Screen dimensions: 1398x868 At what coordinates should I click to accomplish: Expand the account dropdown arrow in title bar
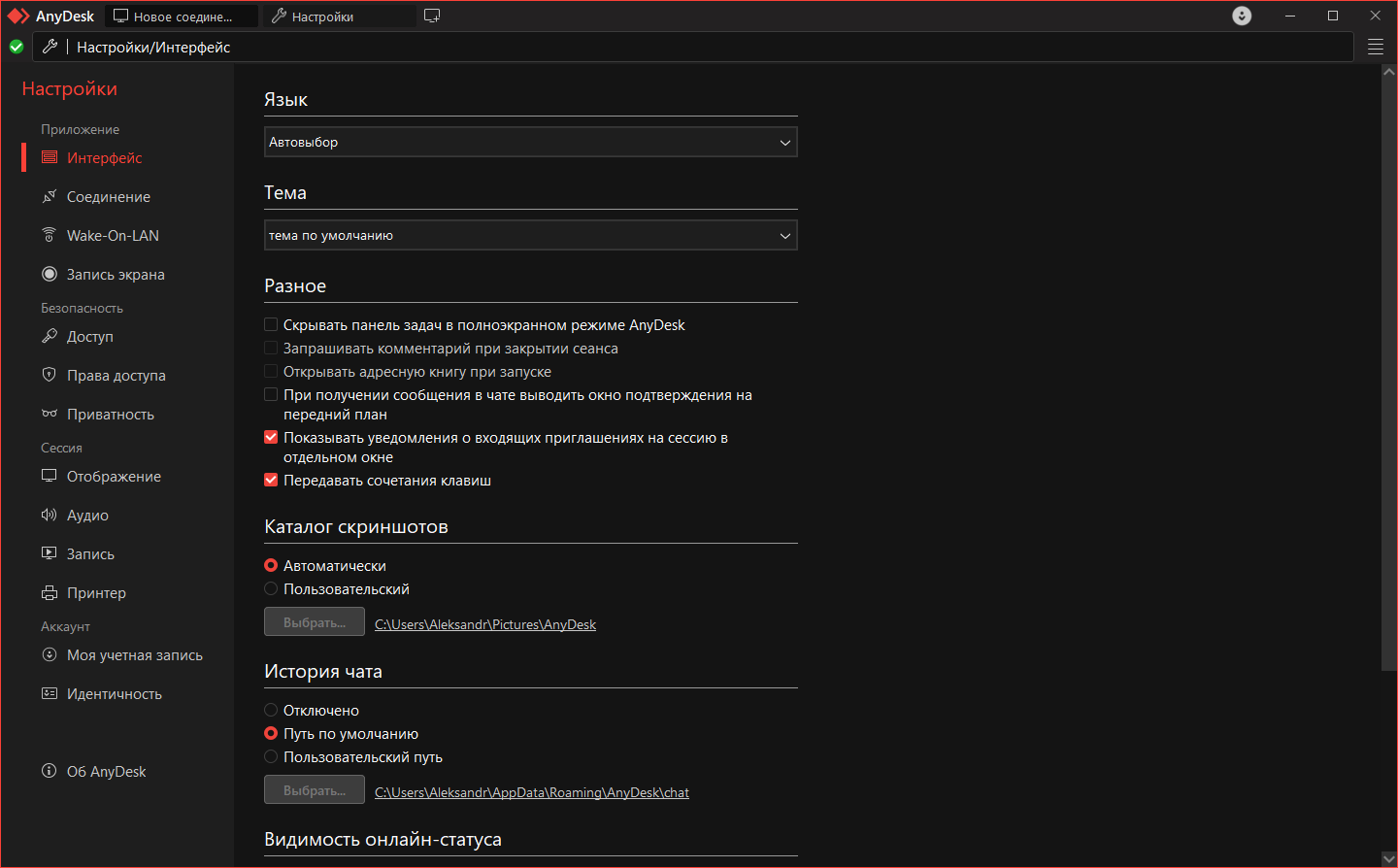[x=1242, y=16]
